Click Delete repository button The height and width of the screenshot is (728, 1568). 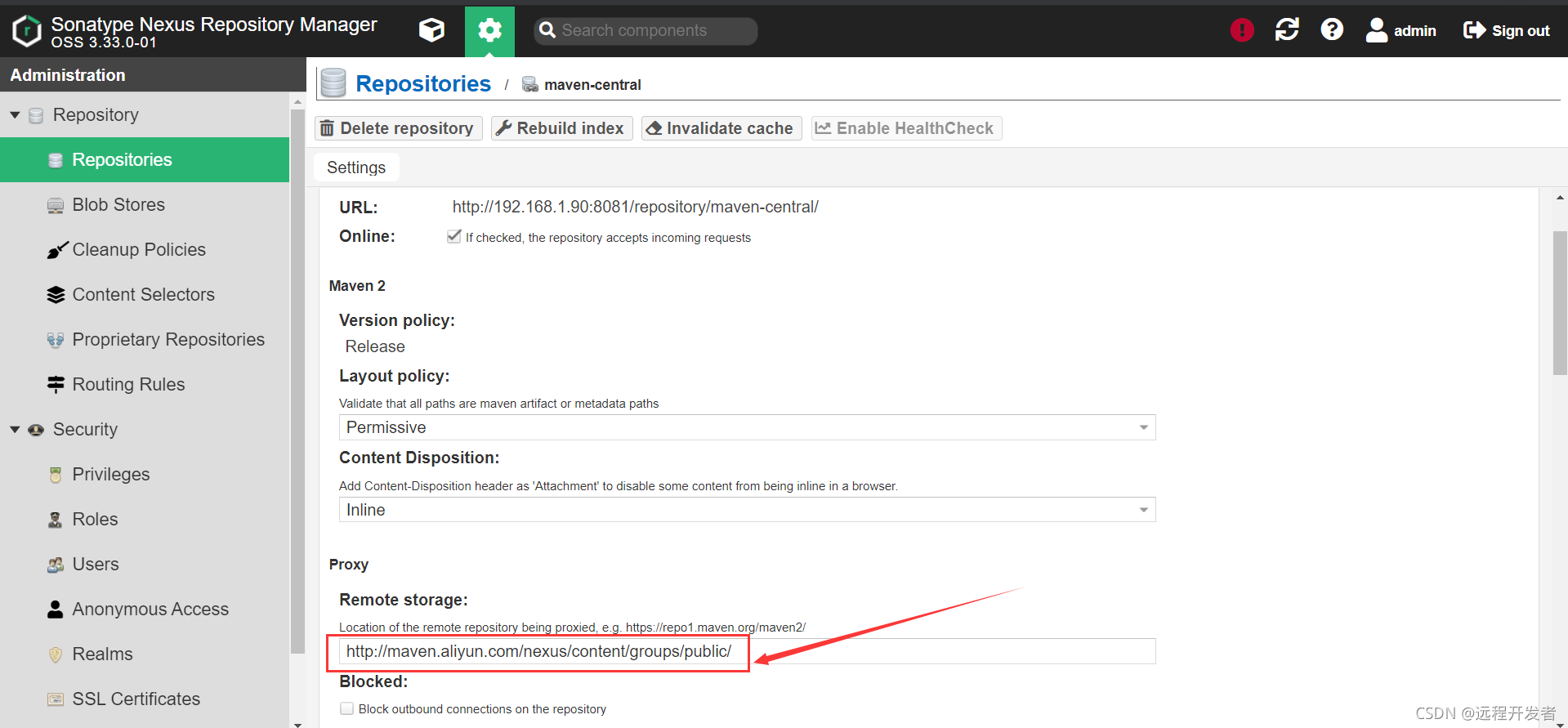tap(398, 128)
